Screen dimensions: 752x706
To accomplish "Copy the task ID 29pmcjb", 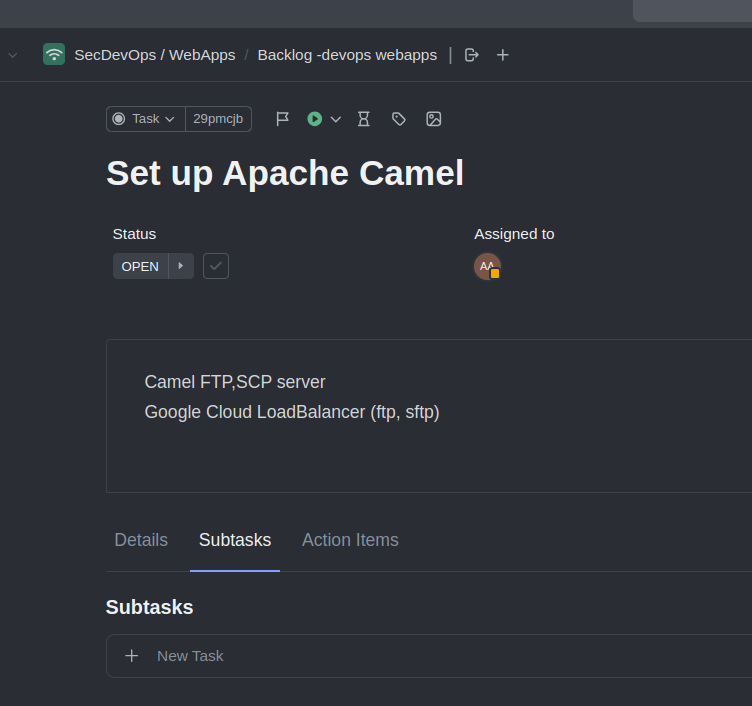I will point(218,118).
